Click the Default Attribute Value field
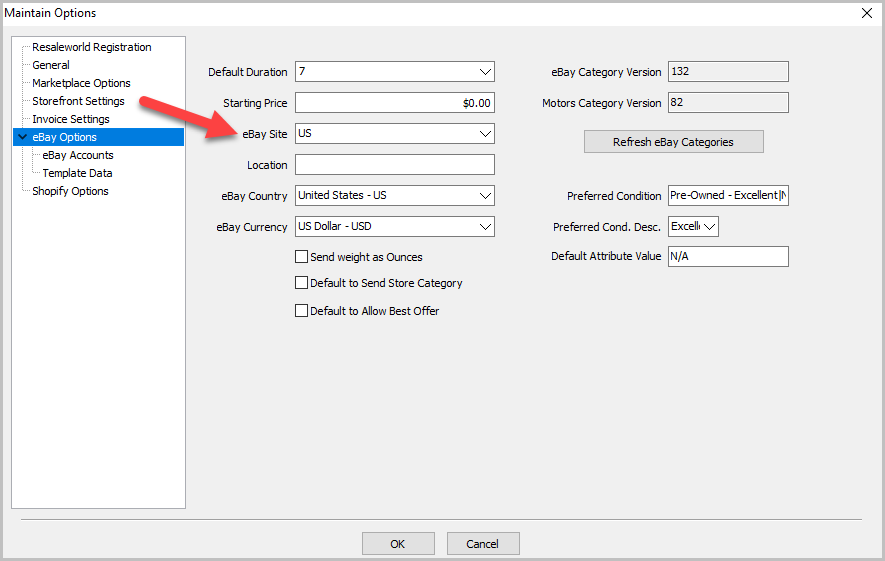 pos(728,256)
